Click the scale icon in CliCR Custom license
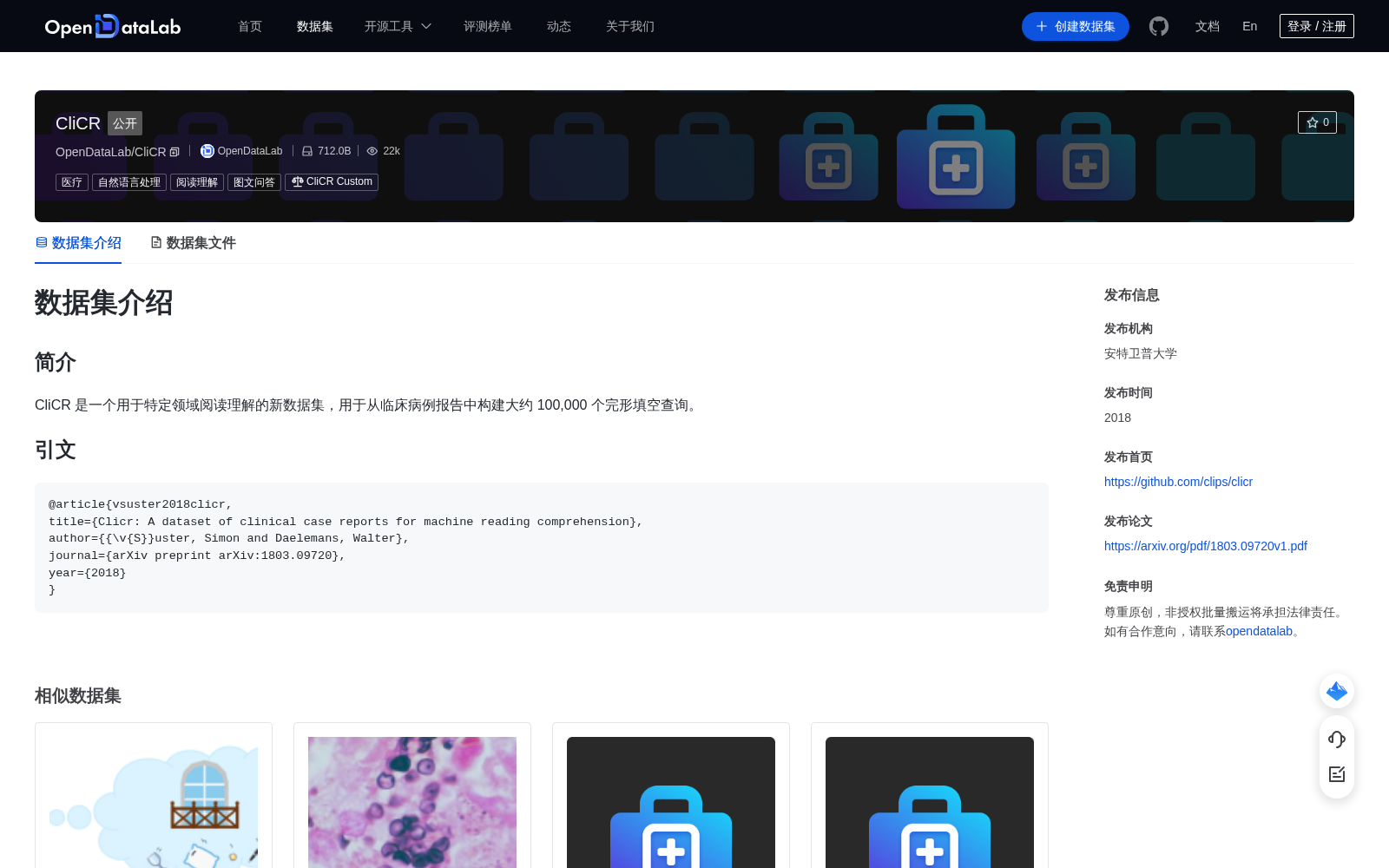Viewport: 1389px width, 868px height. (x=298, y=181)
